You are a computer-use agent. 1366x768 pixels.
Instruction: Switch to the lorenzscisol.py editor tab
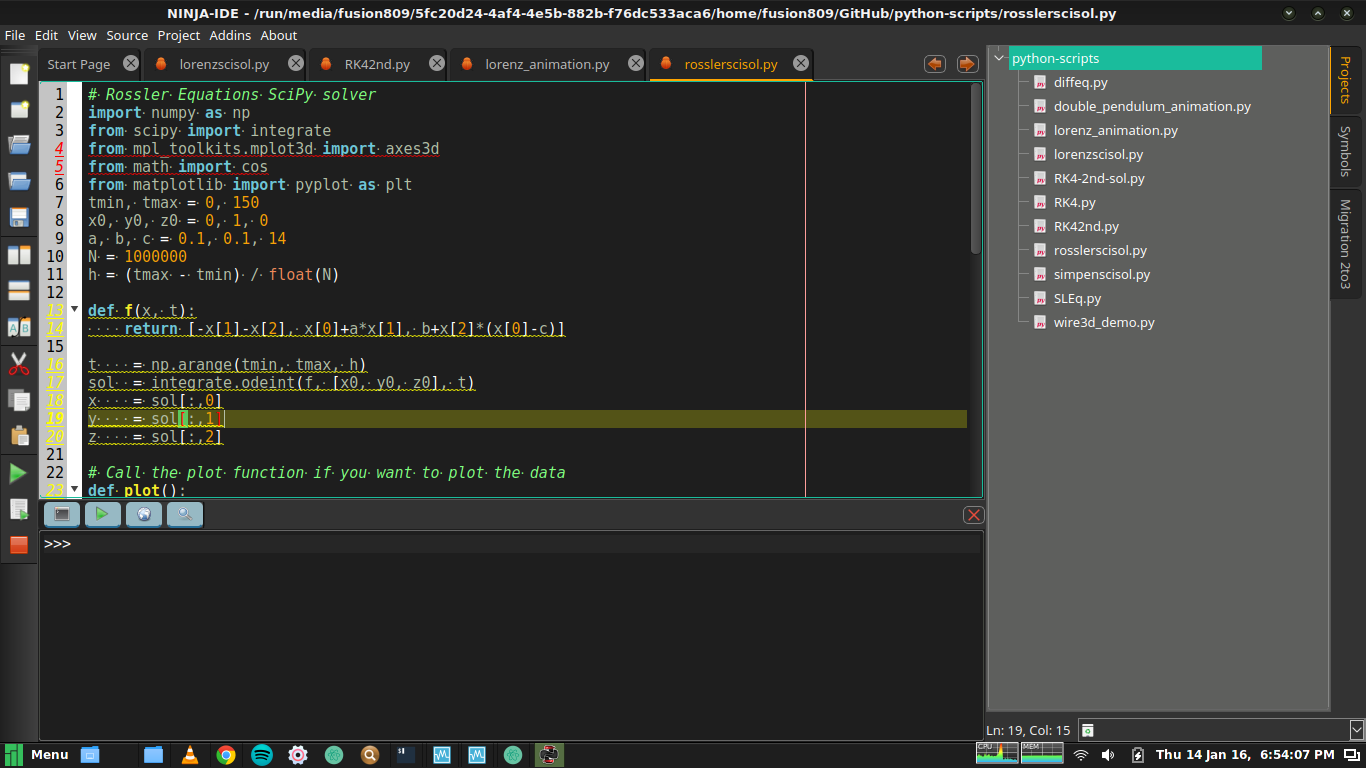pos(224,64)
